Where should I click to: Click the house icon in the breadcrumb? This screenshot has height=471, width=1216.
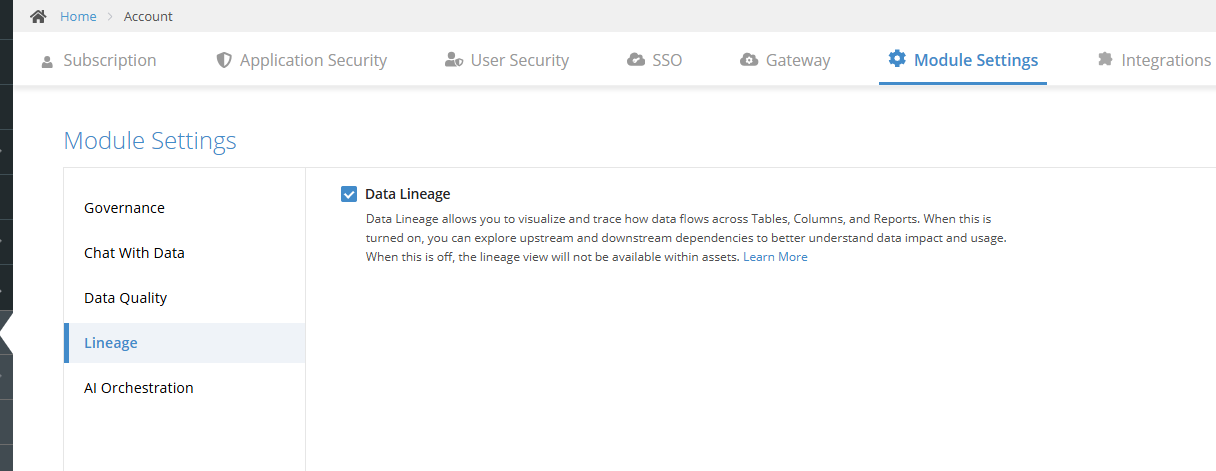(39, 16)
